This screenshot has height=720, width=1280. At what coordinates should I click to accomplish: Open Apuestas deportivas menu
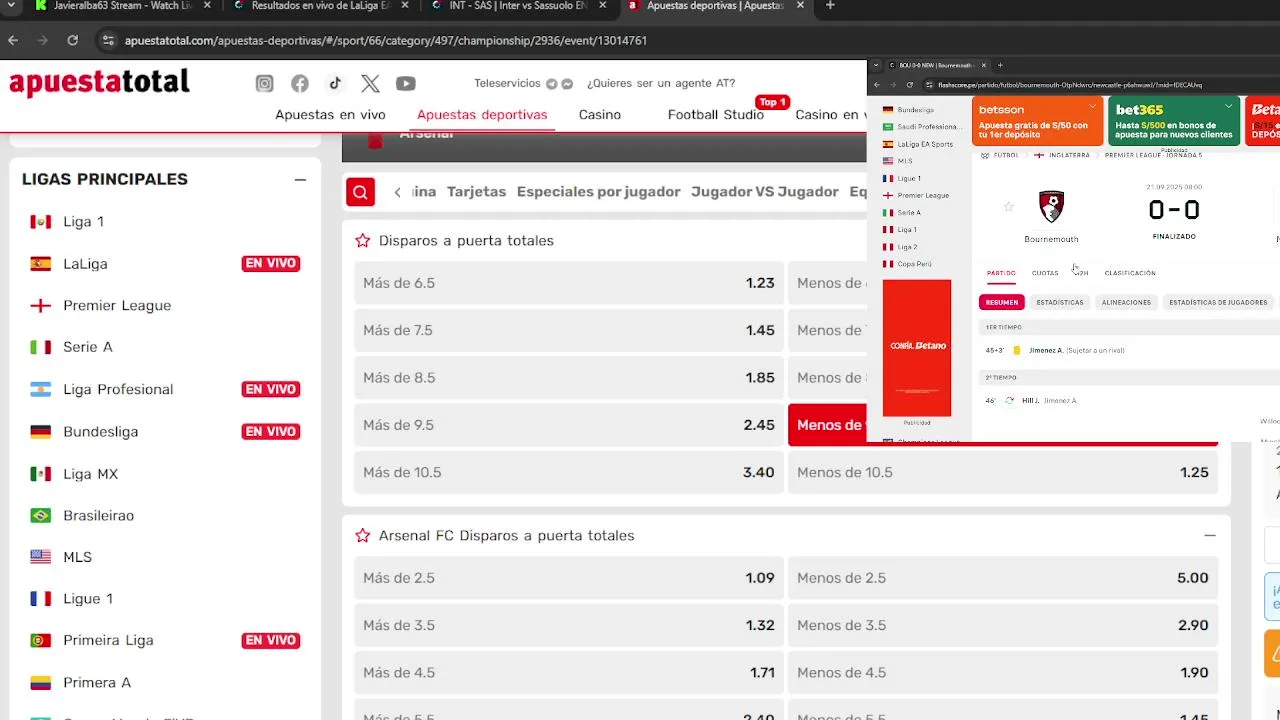(482, 114)
